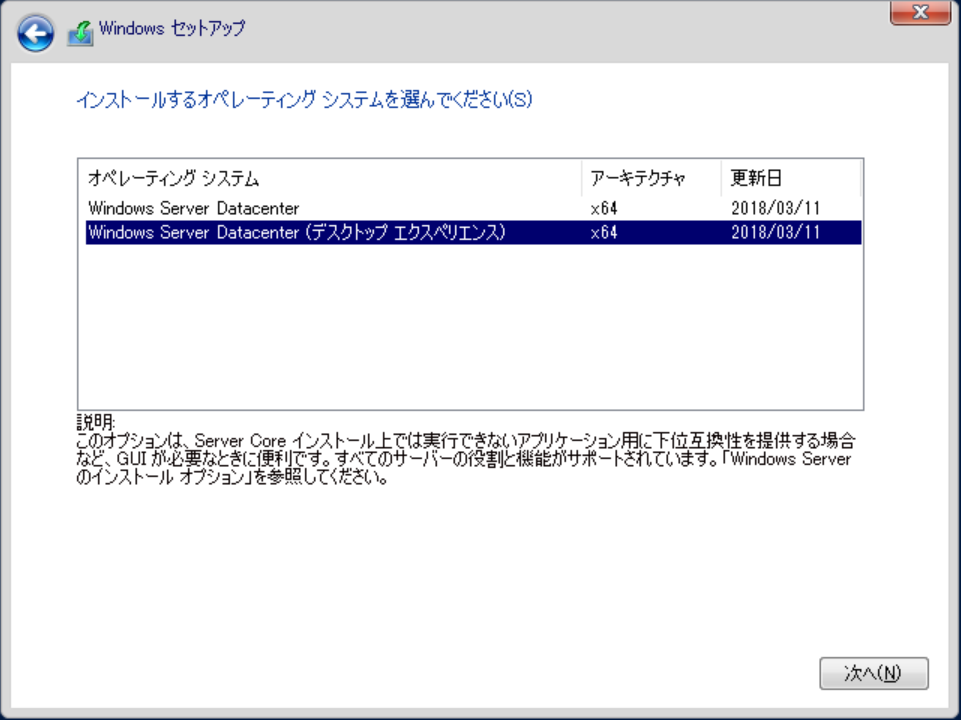Go back using the blue arrow button
The height and width of the screenshot is (720, 961).
36,33
